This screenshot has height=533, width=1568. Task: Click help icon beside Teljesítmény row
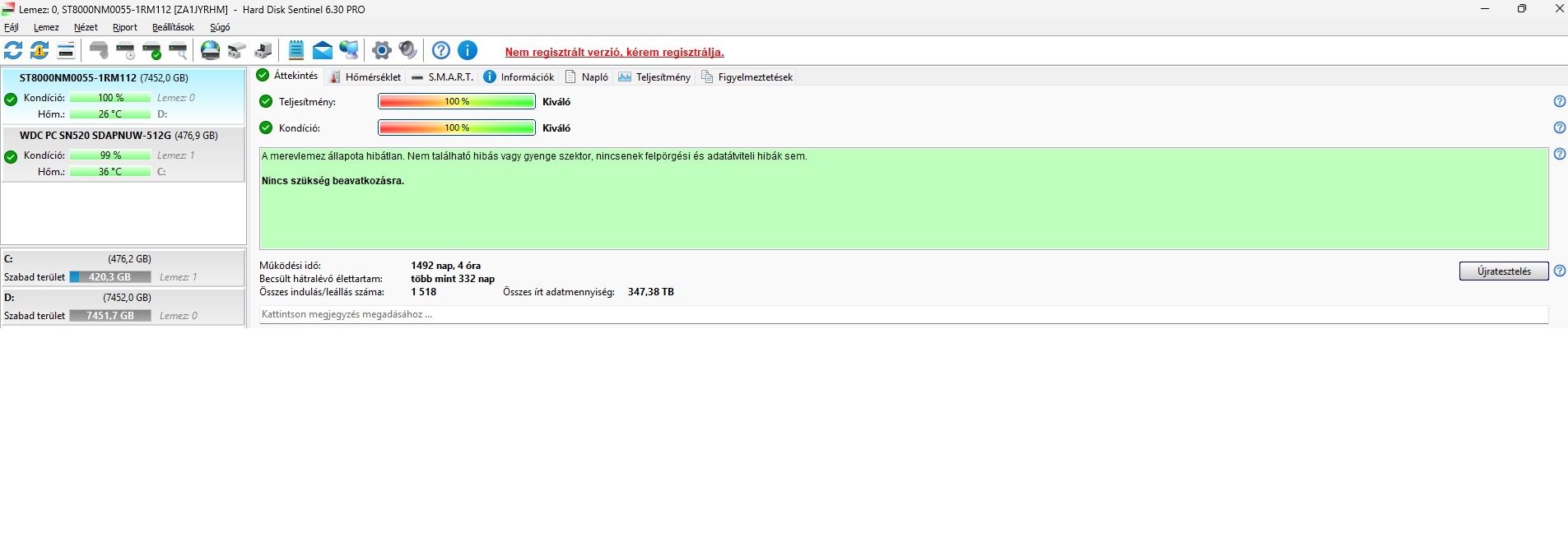[1559, 101]
